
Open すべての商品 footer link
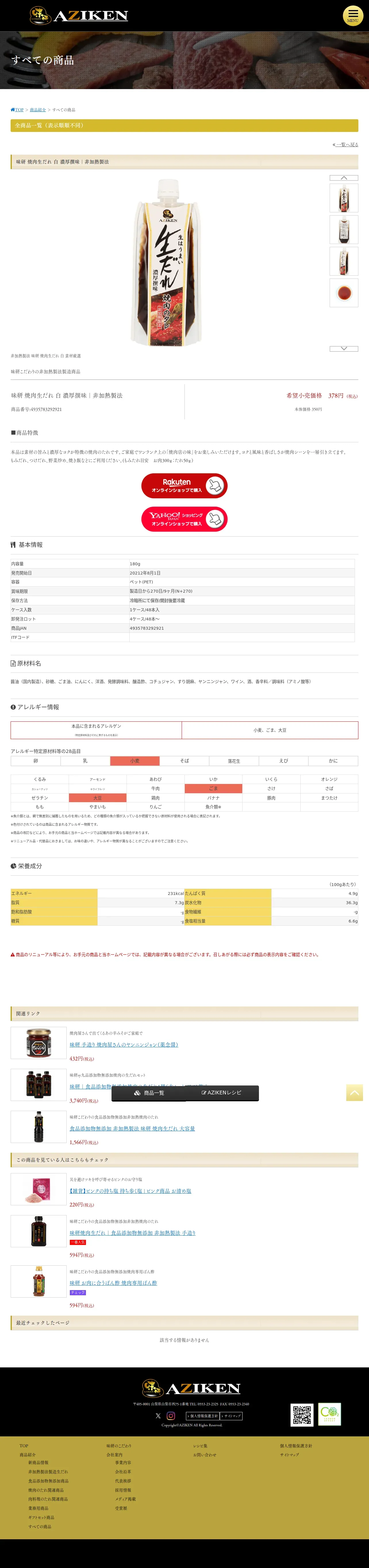click(40, 1527)
